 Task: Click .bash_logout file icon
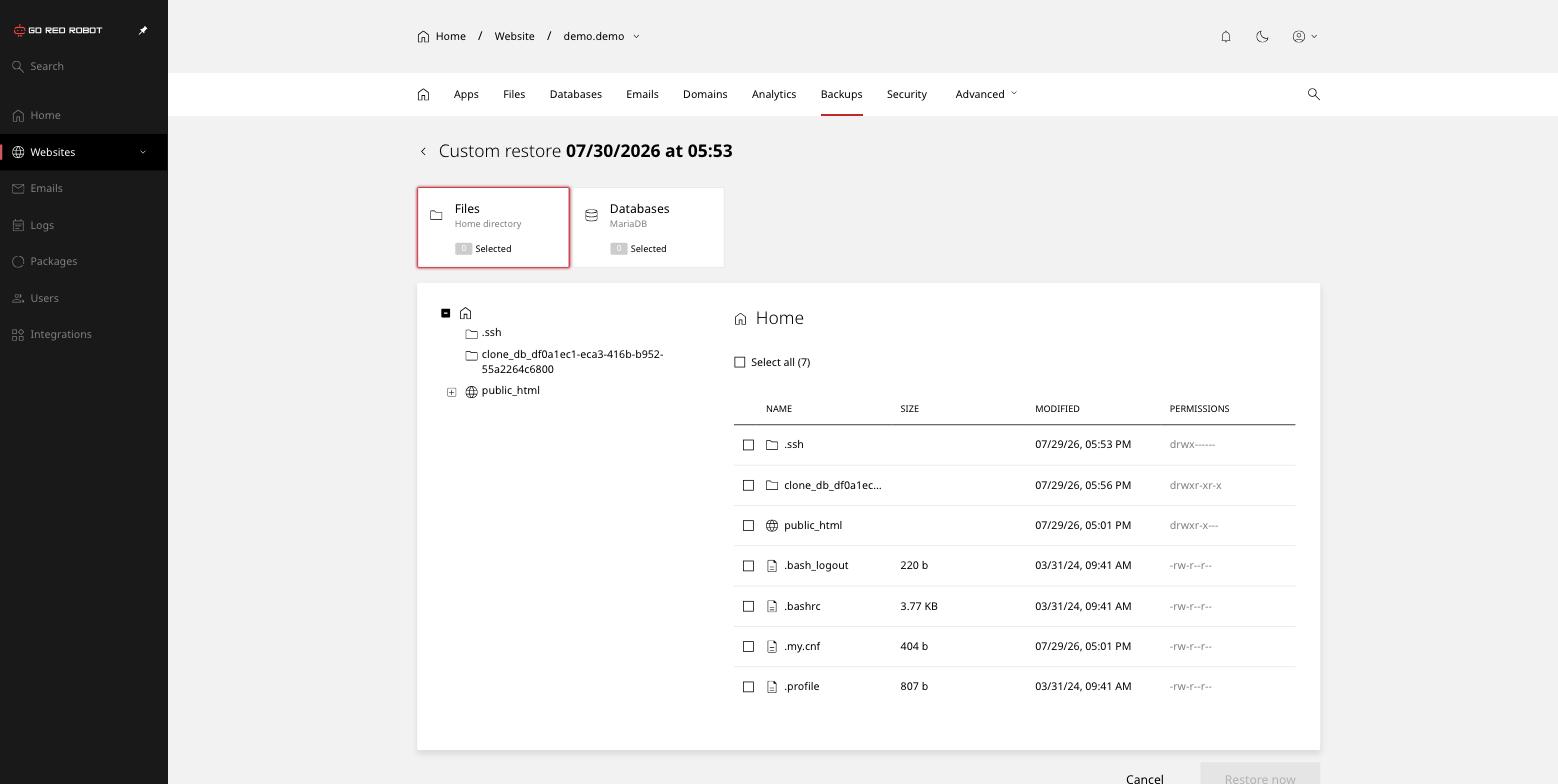(x=772, y=566)
